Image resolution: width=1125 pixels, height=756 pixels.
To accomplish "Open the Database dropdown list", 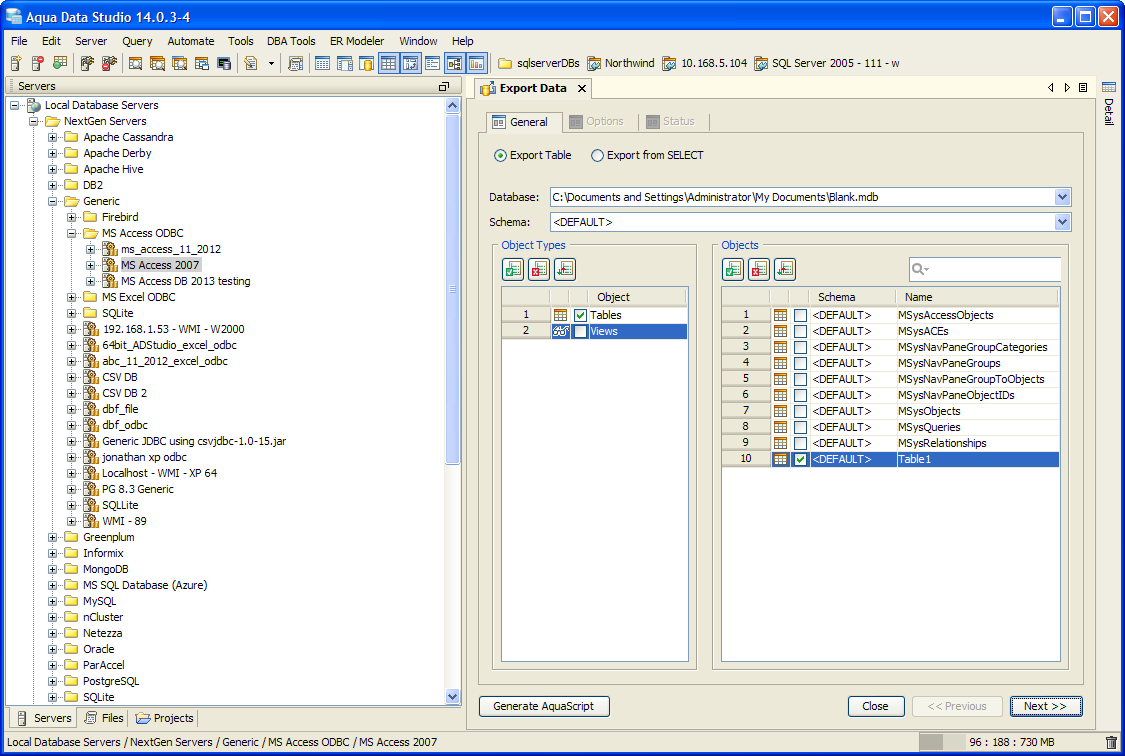I will 1063,197.
